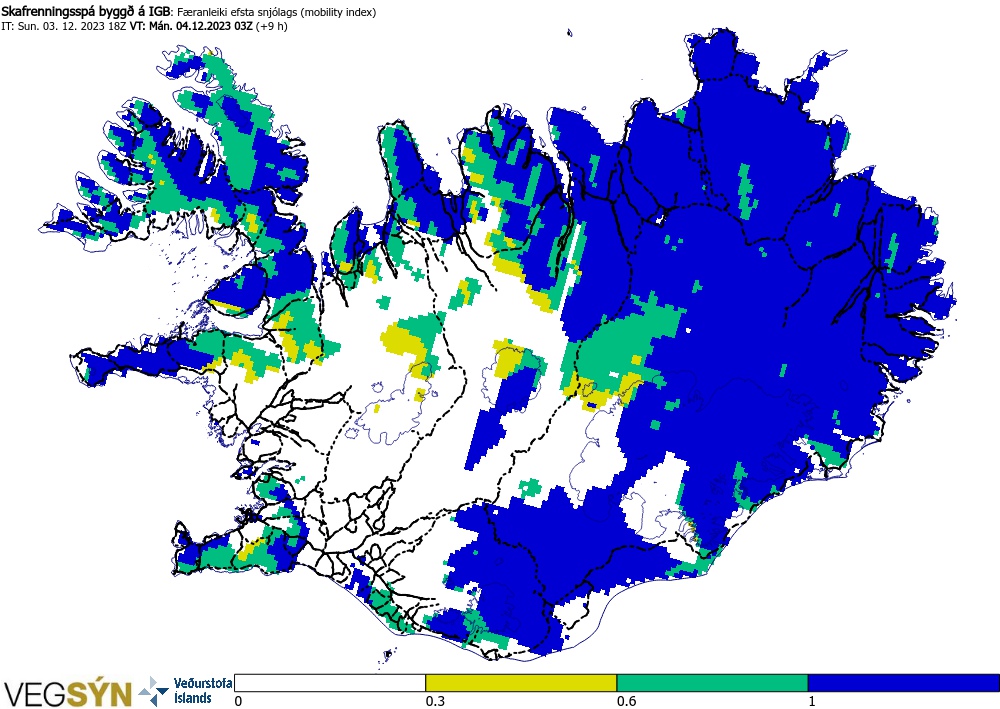This screenshot has width=1000, height=709.
Task: Click the legend value '0.3'
Action: (x=436, y=701)
